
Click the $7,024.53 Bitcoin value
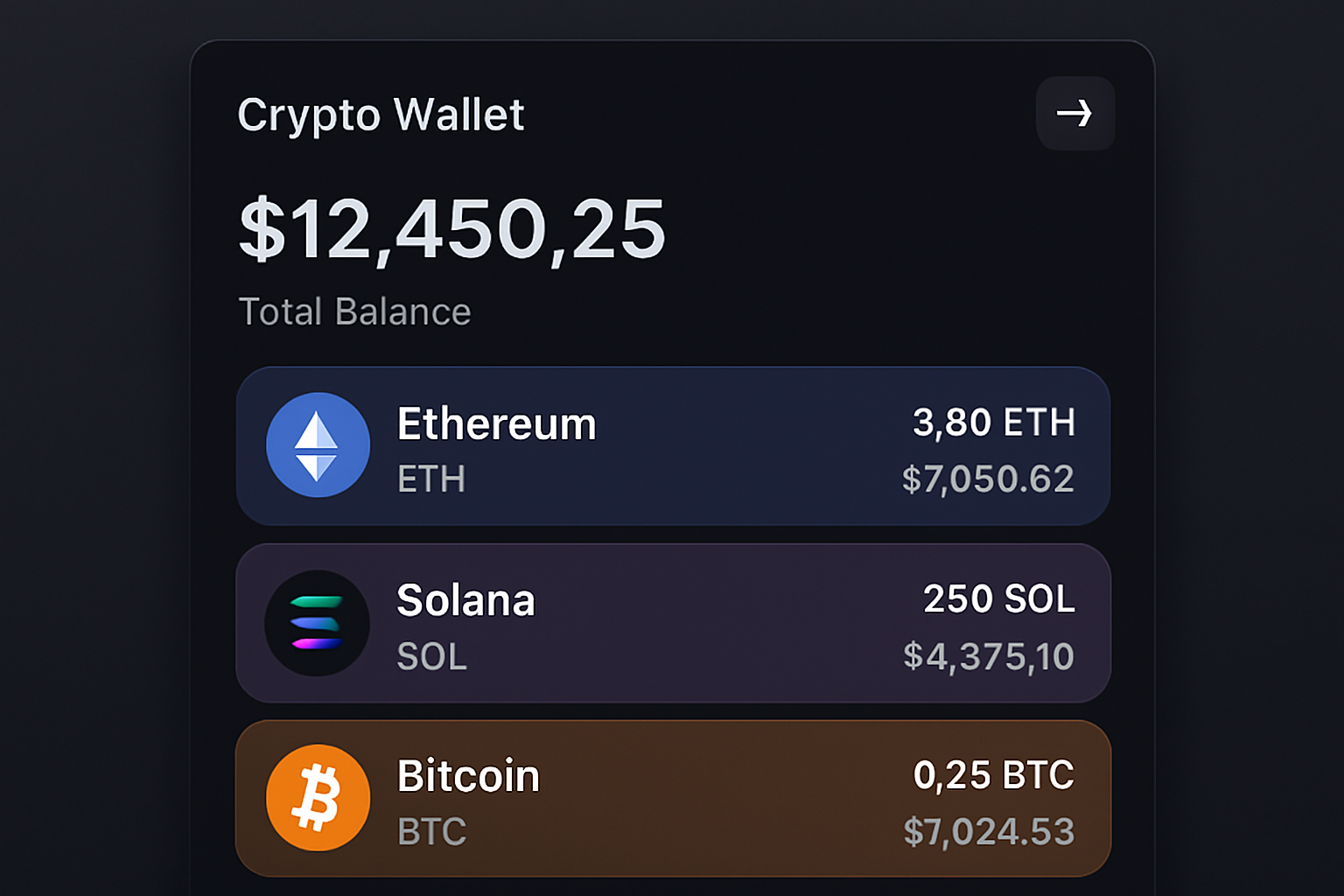[989, 831]
